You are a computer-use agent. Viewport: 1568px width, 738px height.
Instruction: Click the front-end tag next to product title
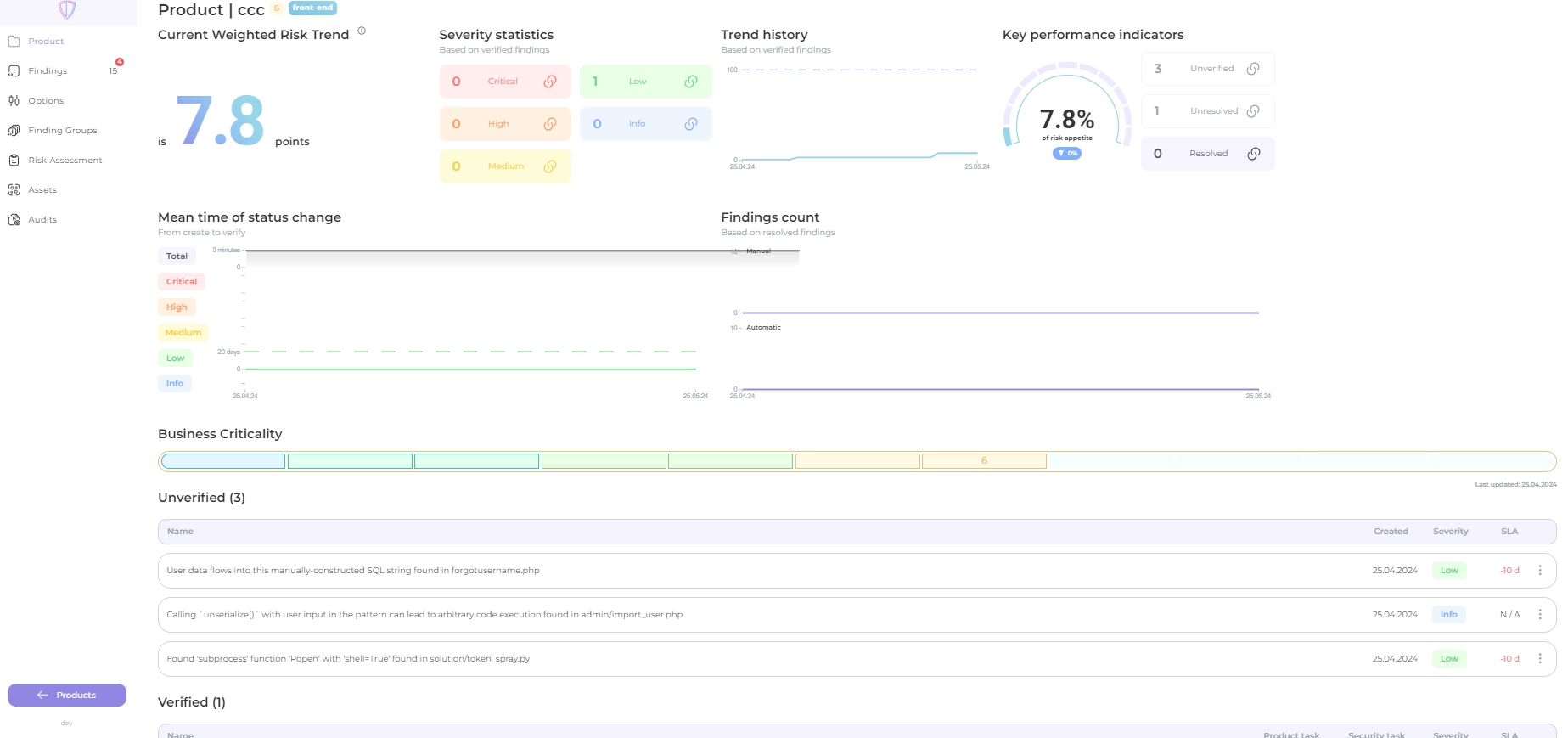(x=312, y=8)
